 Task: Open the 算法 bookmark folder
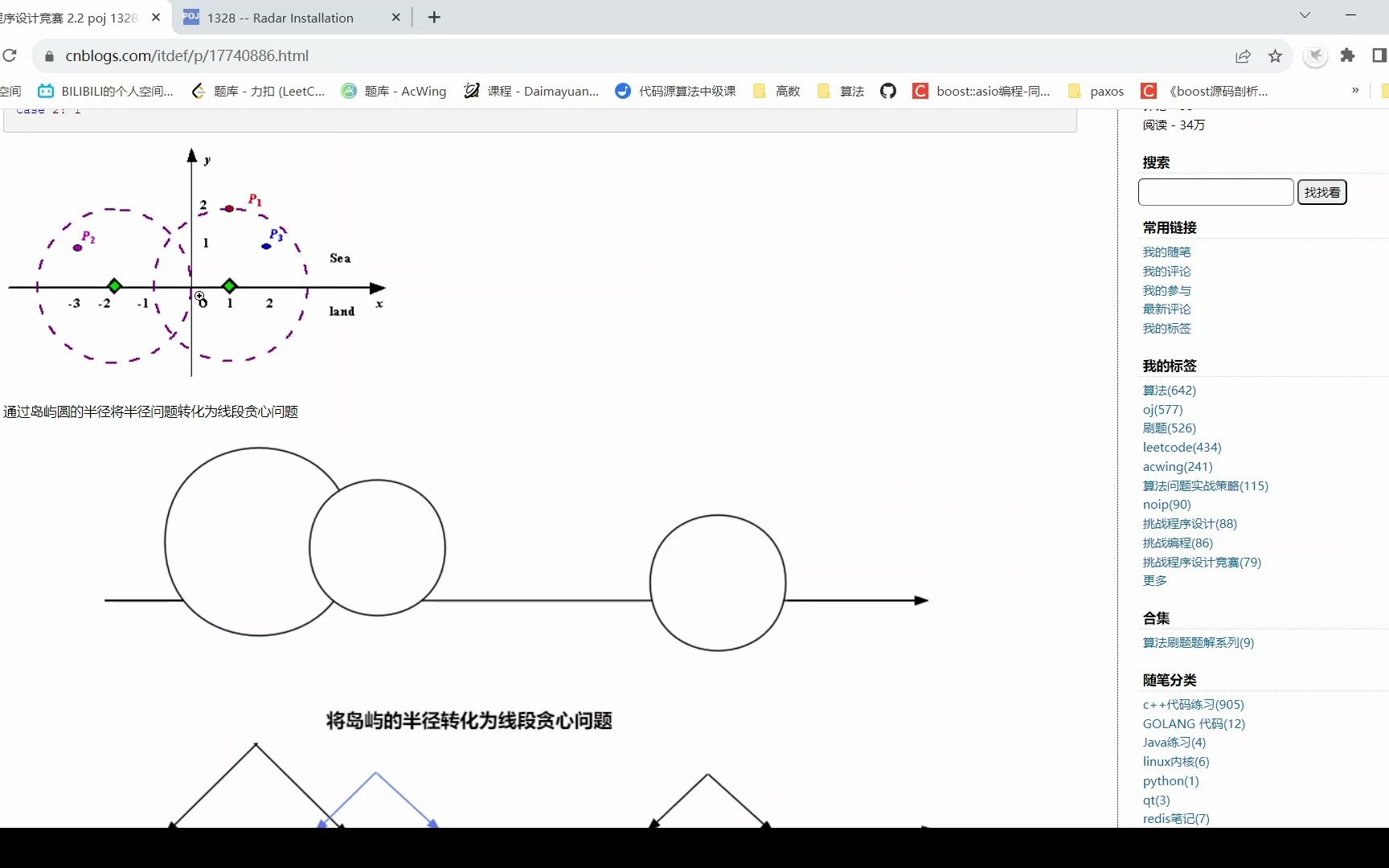coord(841,91)
